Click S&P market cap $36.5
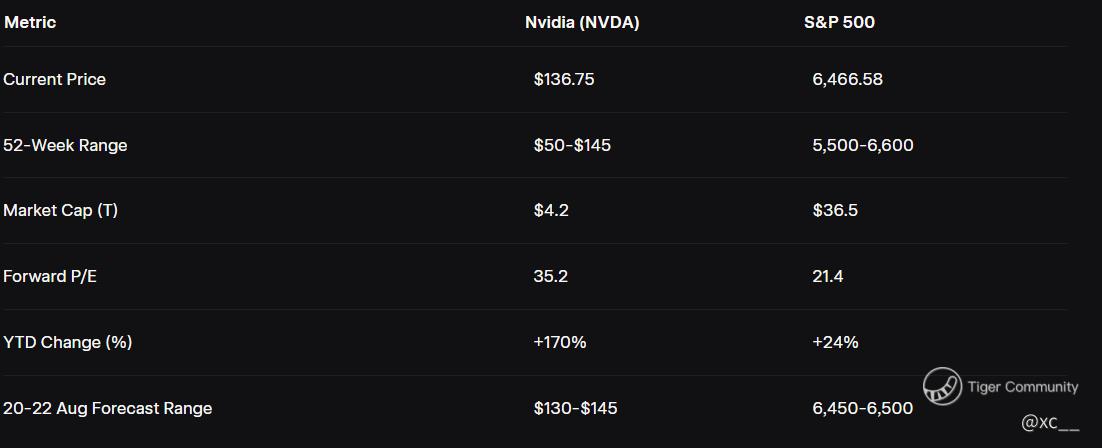Viewport: 1102px width, 448px height. 835,211
